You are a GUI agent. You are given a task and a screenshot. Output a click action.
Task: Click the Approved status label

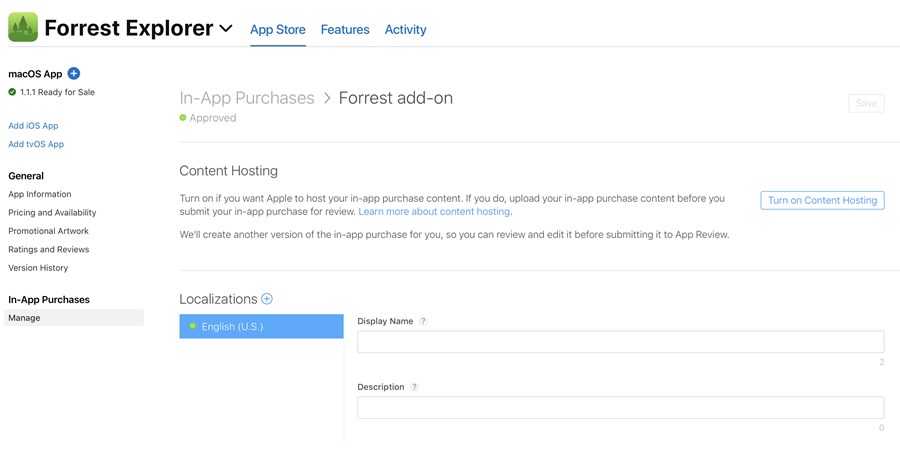(x=213, y=118)
